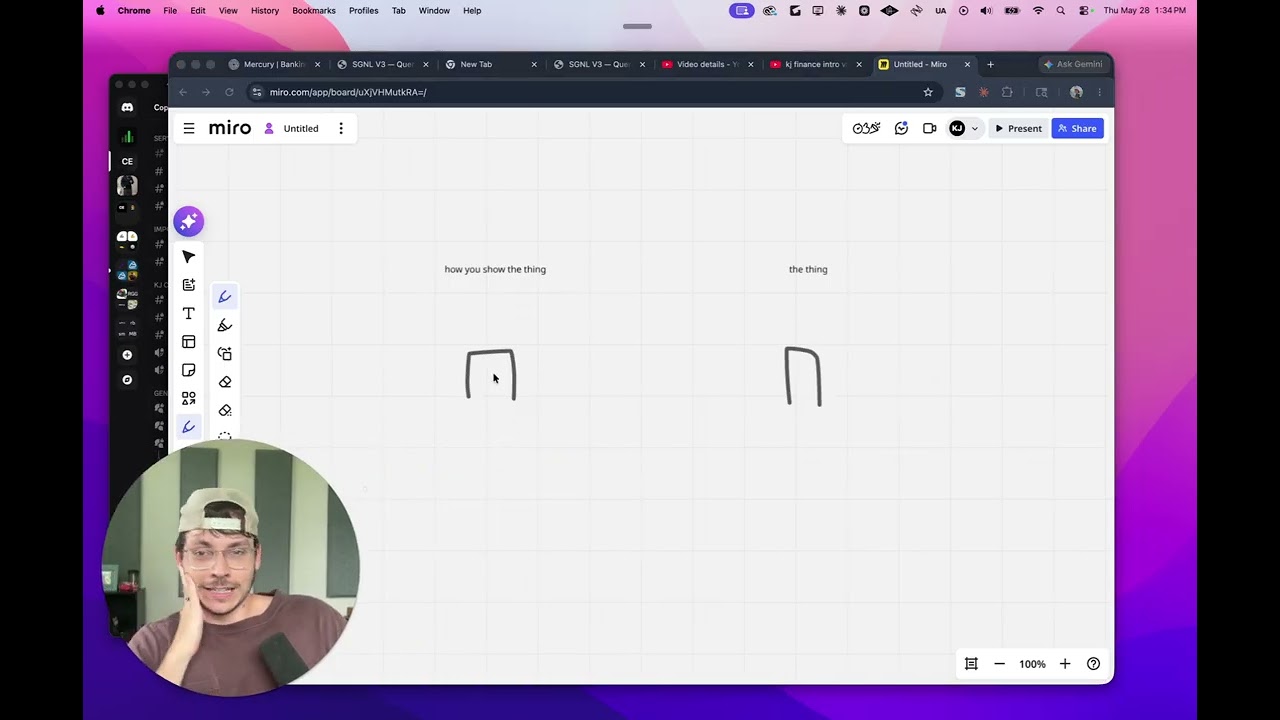Open the Bookmarks menu
Image resolution: width=1280 pixels, height=720 pixels.
click(x=314, y=10)
